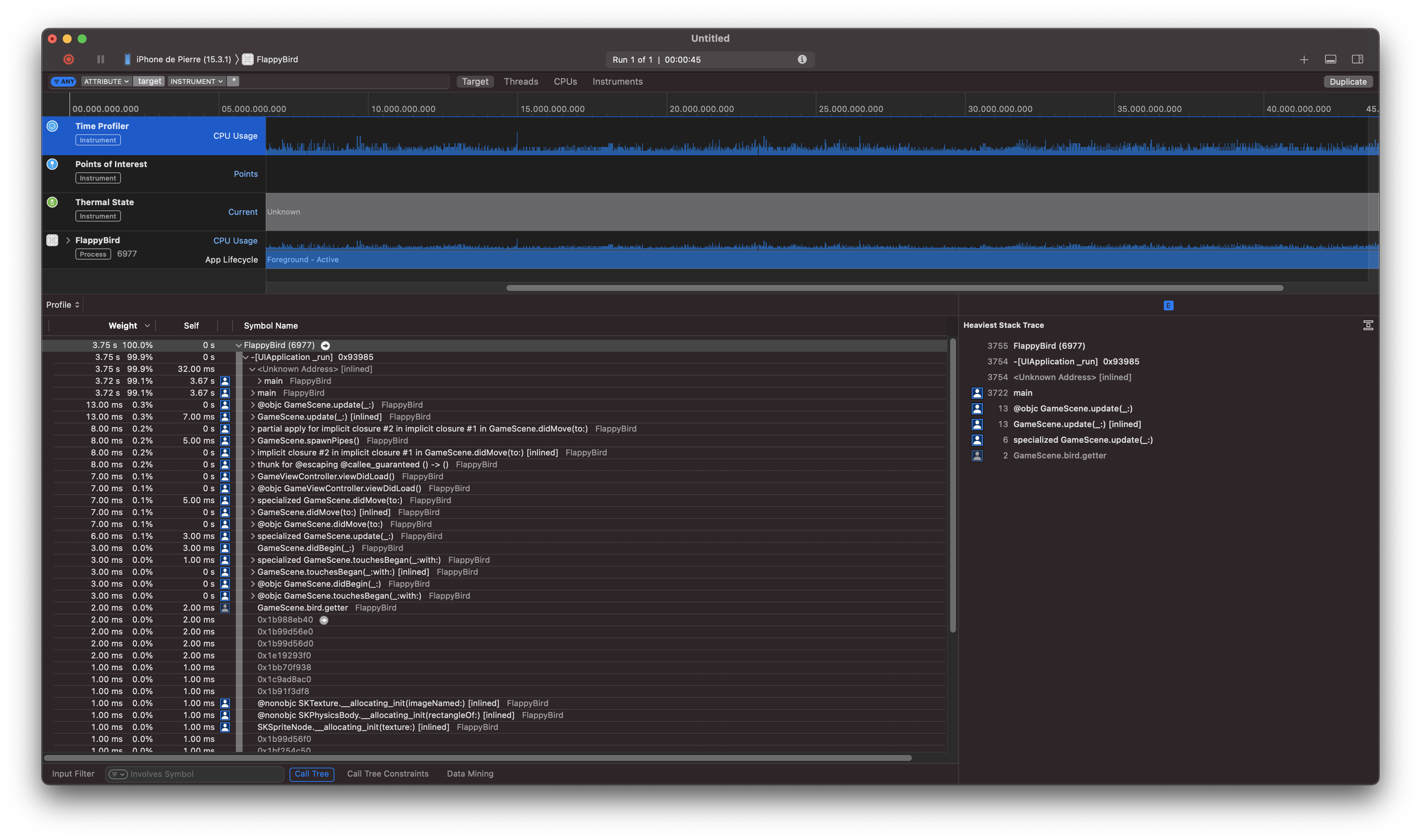Viewport: 1421px width, 840px height.
Task: Collapse the FlappyBird (6977) root row
Action: coord(239,345)
